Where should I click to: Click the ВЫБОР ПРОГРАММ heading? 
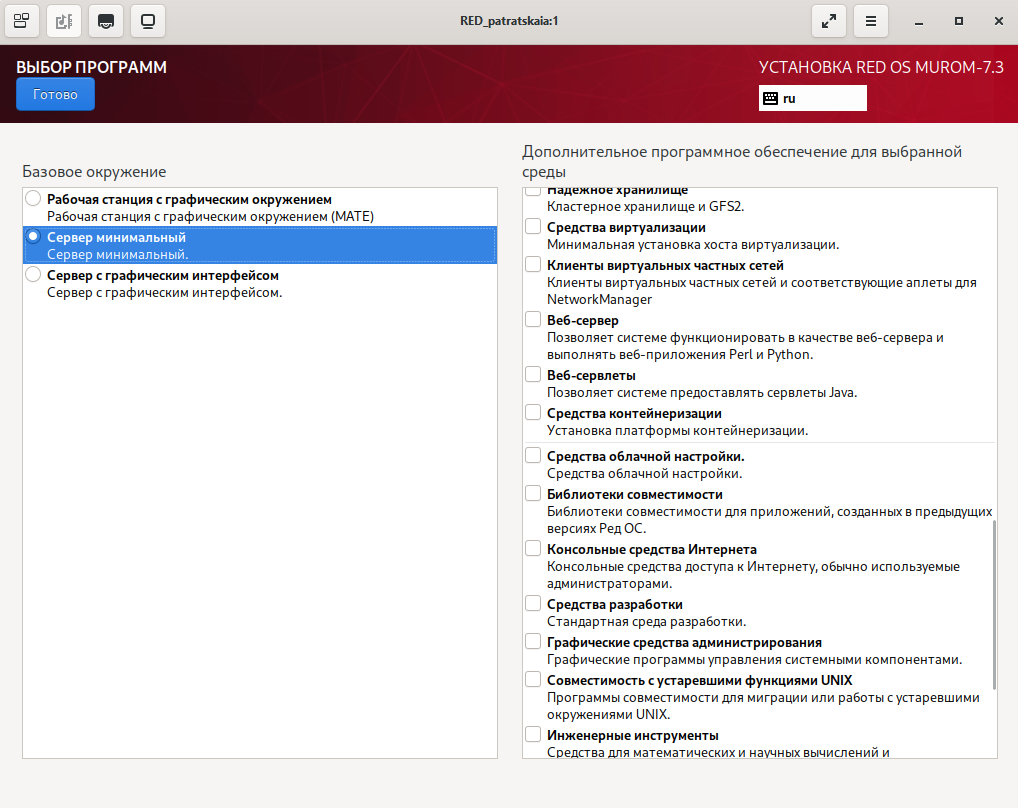click(x=92, y=67)
